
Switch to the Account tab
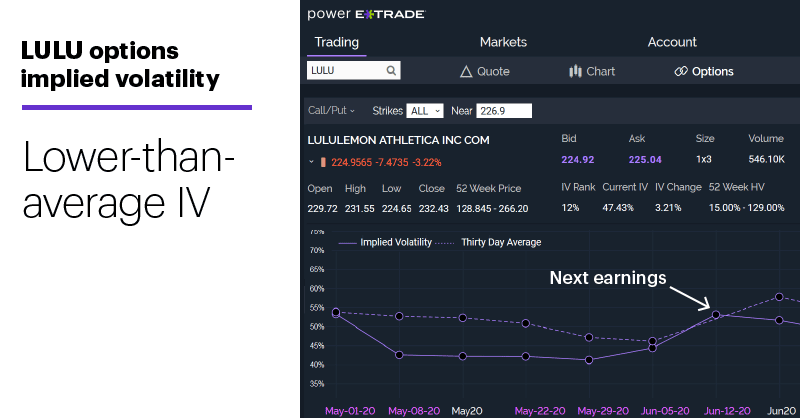point(672,42)
